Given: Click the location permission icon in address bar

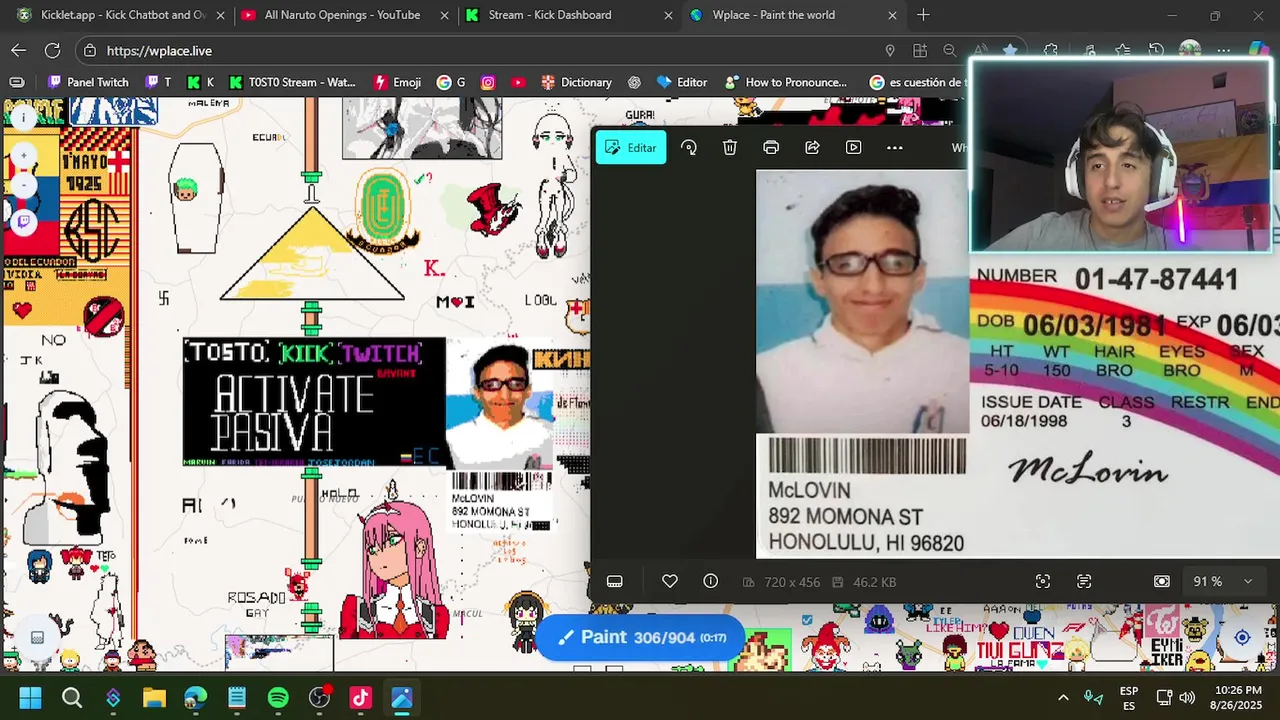Looking at the screenshot, I should coord(890,50).
